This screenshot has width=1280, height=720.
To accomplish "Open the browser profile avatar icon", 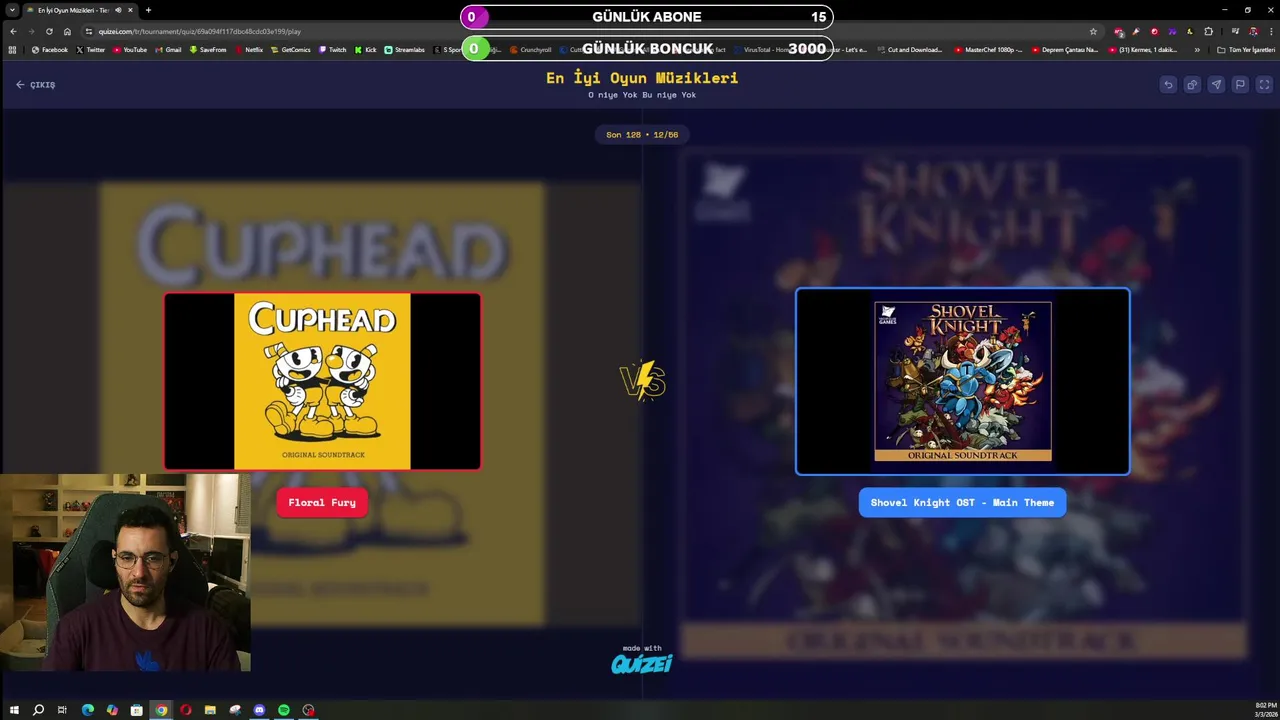I will pos(1253,31).
